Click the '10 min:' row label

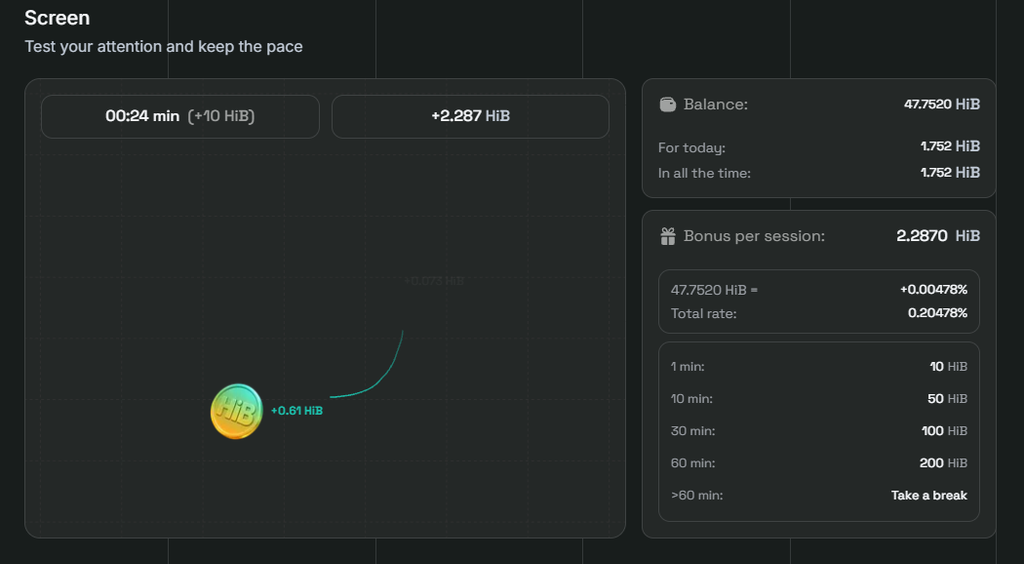(692, 399)
